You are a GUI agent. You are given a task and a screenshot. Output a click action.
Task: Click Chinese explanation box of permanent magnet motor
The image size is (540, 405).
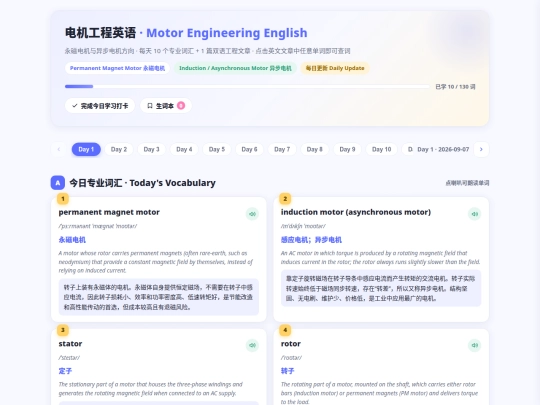(158, 297)
